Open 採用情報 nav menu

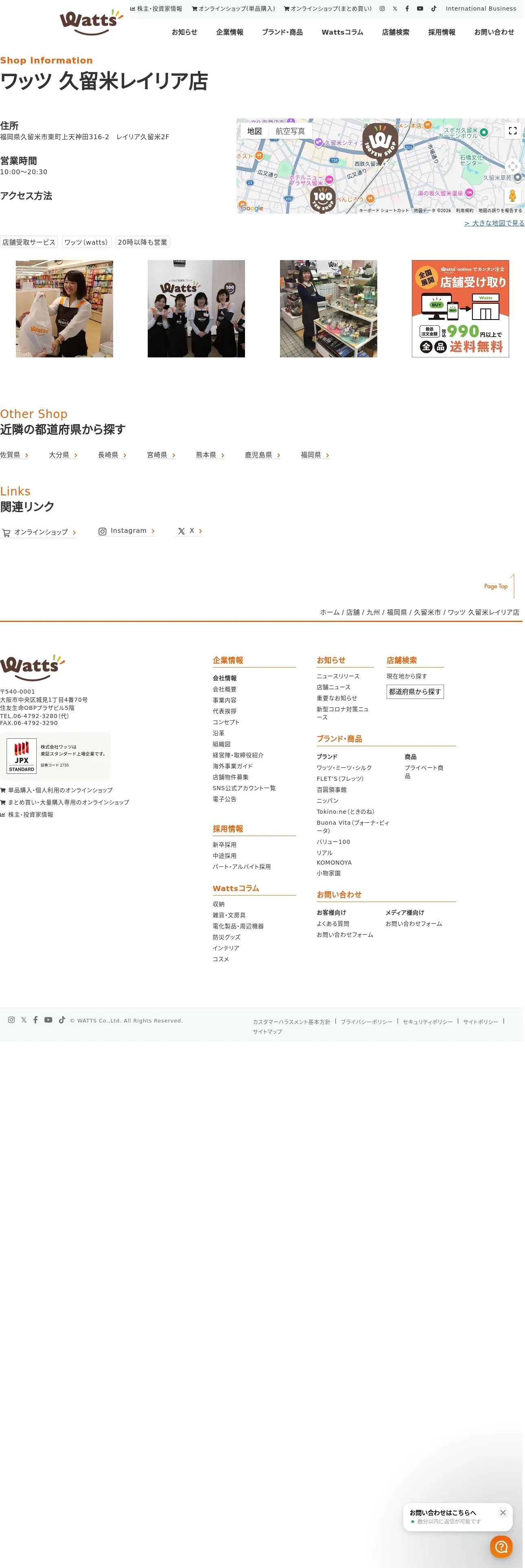(x=442, y=32)
